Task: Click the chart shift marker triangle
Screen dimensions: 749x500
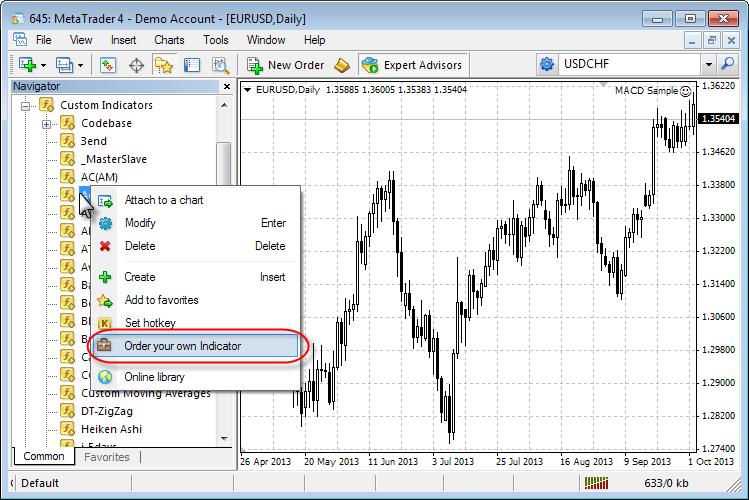Action: point(603,85)
